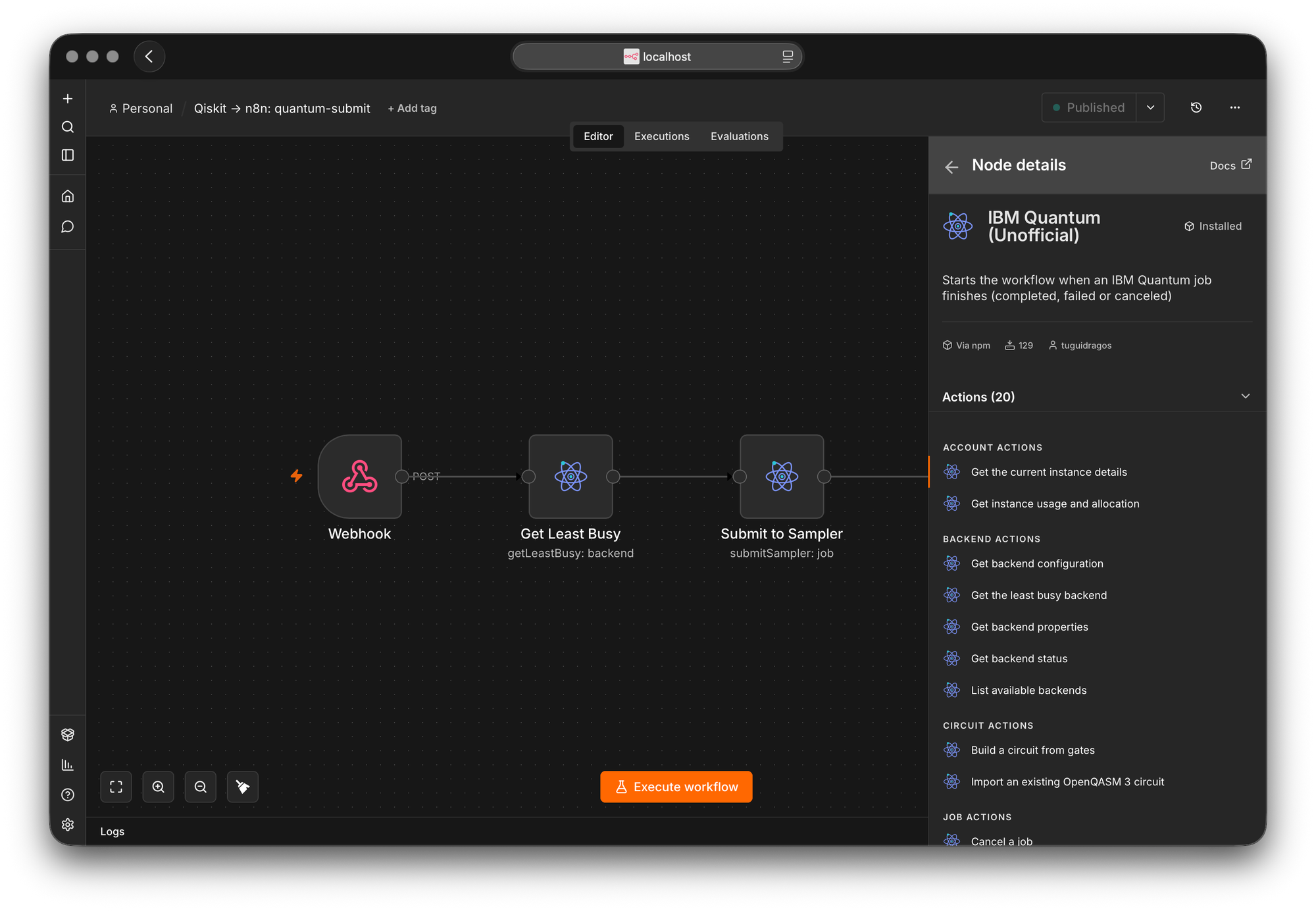Select the Get Least Busy node
Viewport: 1316px width, 911px height.
(x=571, y=477)
